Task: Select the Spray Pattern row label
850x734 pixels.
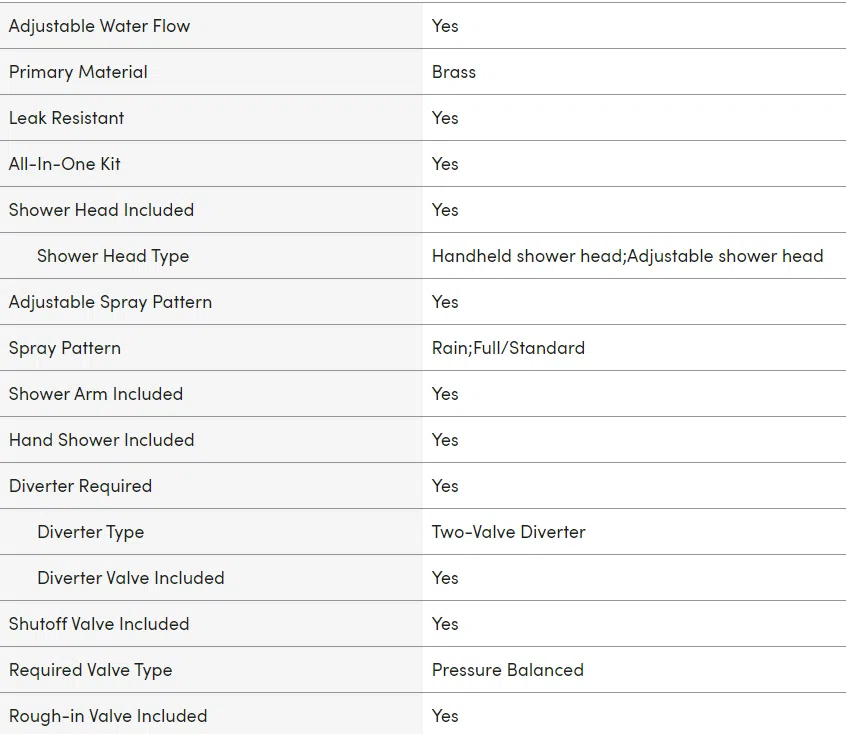Action: pos(65,348)
